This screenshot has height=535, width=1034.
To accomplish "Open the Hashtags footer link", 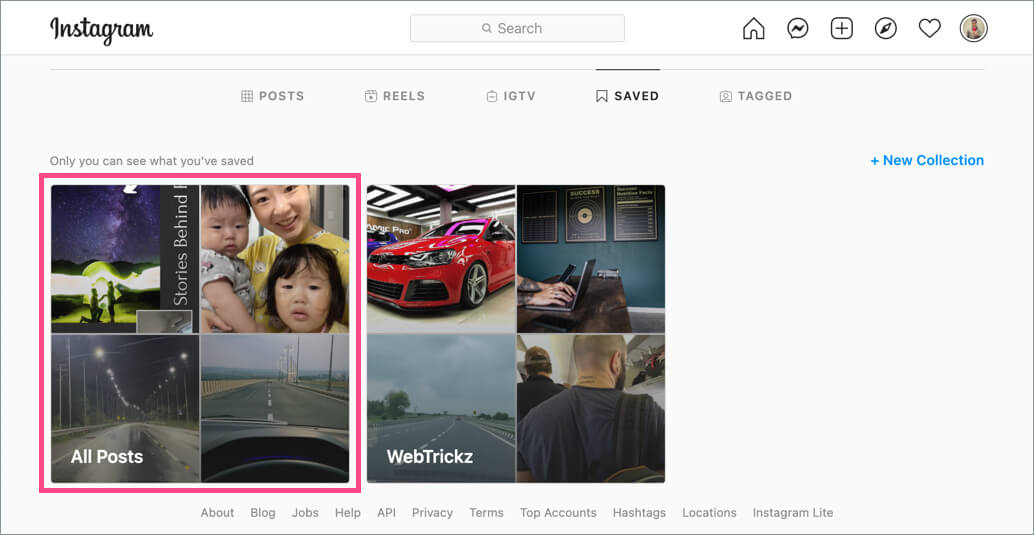I will point(639,513).
